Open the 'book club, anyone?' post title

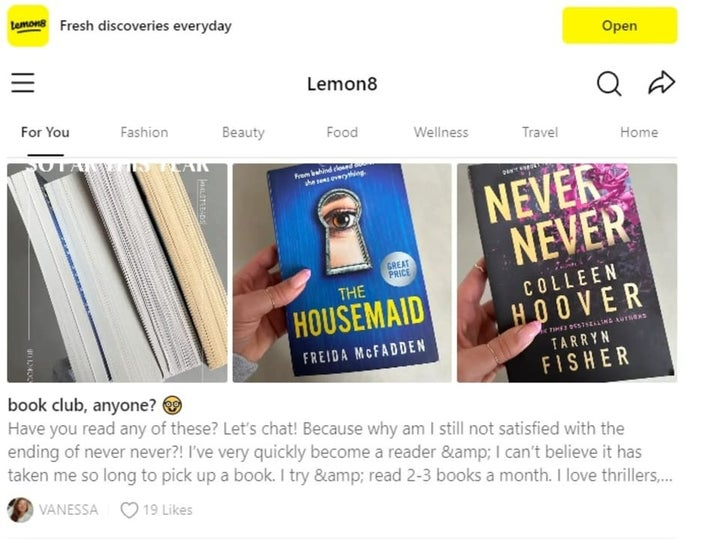(x=82, y=405)
